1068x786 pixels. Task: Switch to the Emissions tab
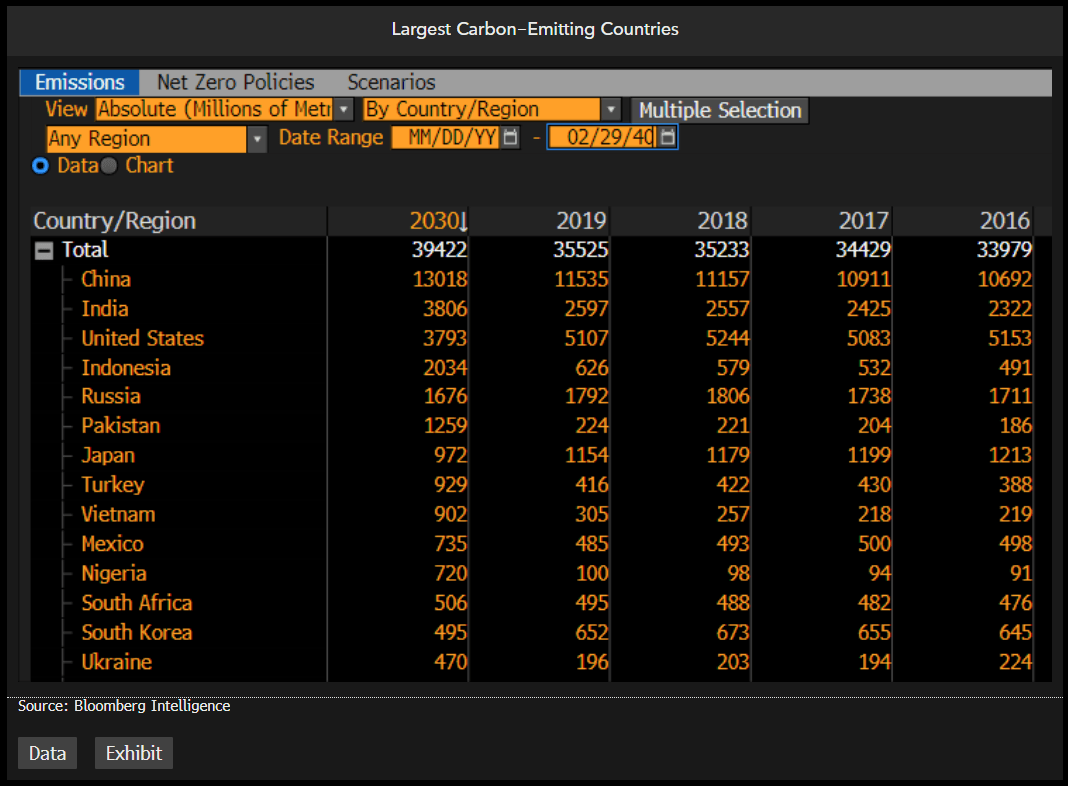click(x=80, y=82)
